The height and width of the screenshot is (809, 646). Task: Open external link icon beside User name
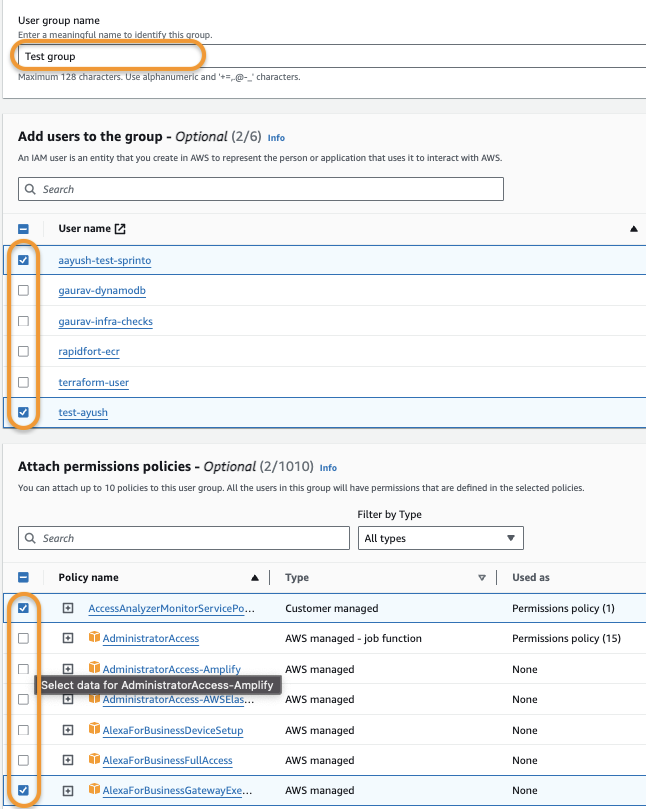(x=120, y=229)
